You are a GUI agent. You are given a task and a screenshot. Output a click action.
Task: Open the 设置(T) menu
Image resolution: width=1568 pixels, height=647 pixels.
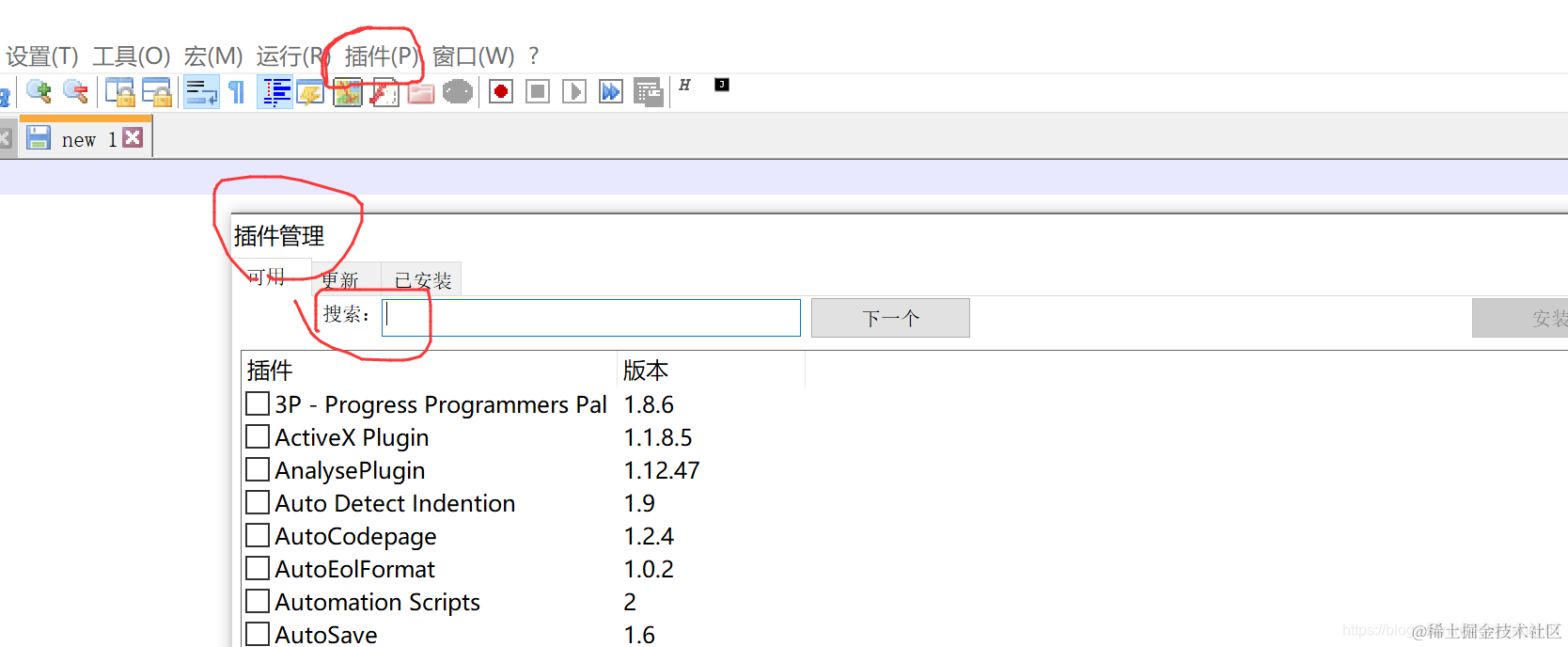pos(42,56)
